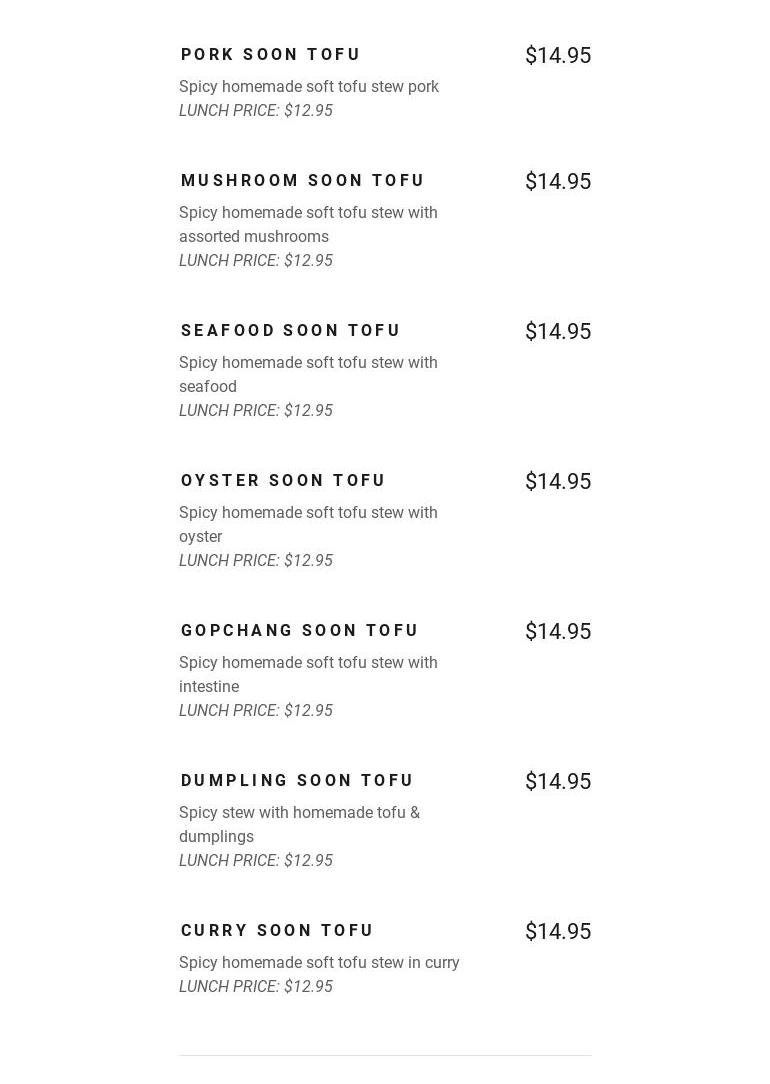Select the Dumpling Soon Tofu item
The height and width of the screenshot is (1084, 770).
pyautogui.click(x=297, y=781)
